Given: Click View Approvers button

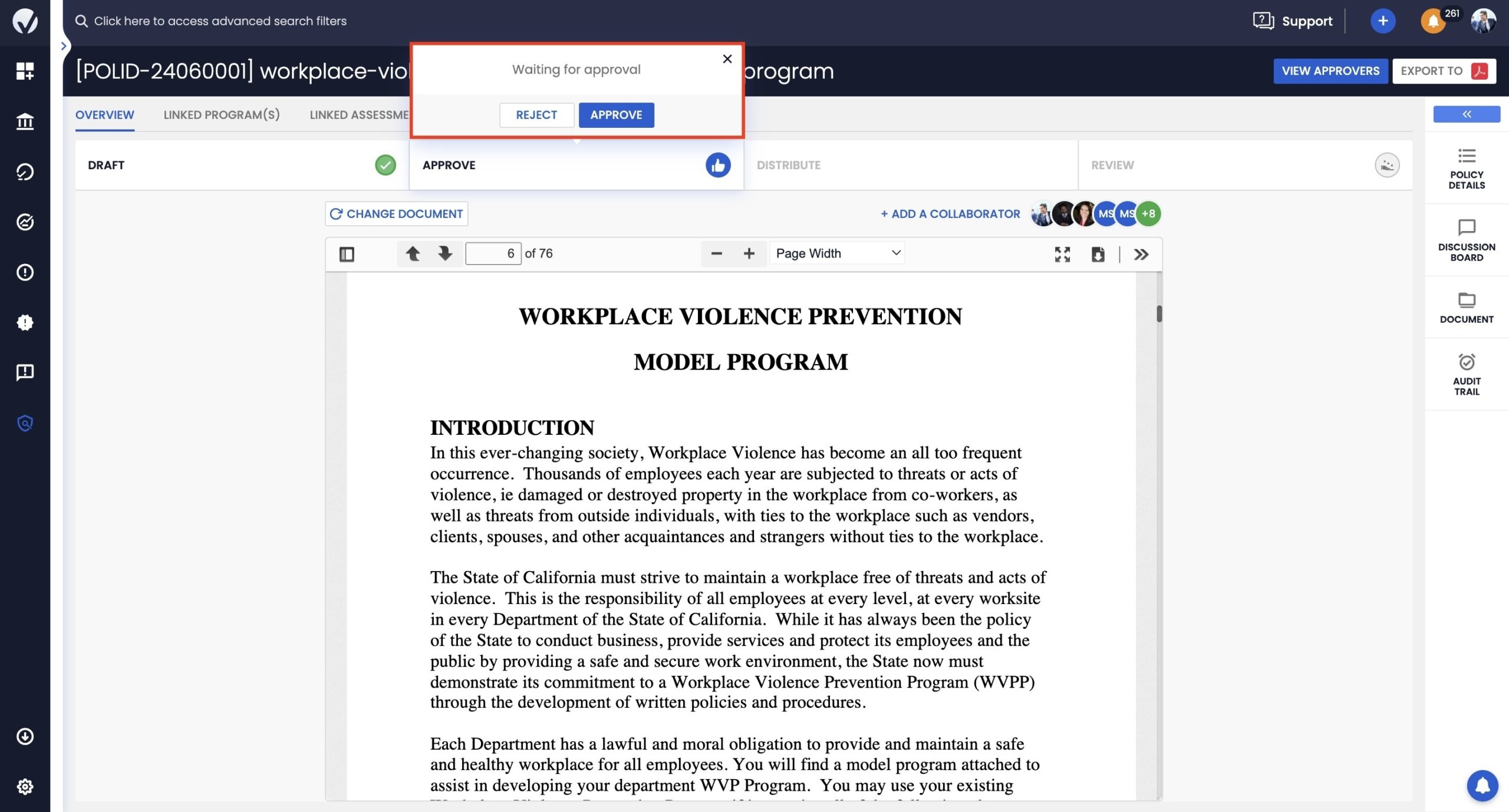Looking at the screenshot, I should (1330, 71).
